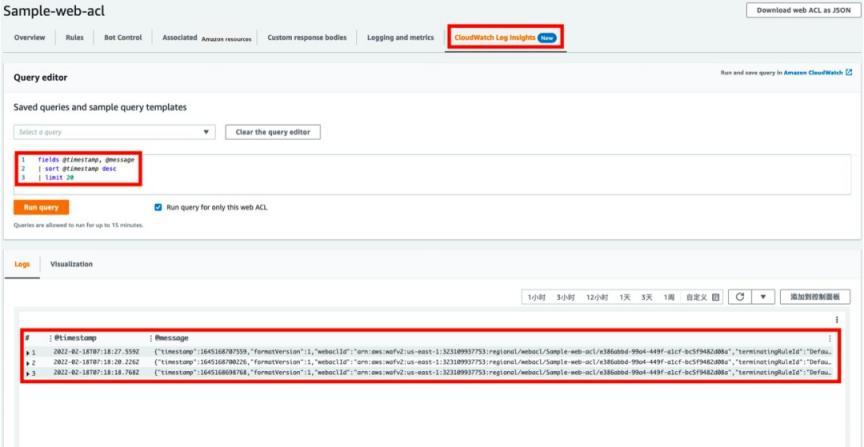Select the 12小时 time range

(597, 297)
